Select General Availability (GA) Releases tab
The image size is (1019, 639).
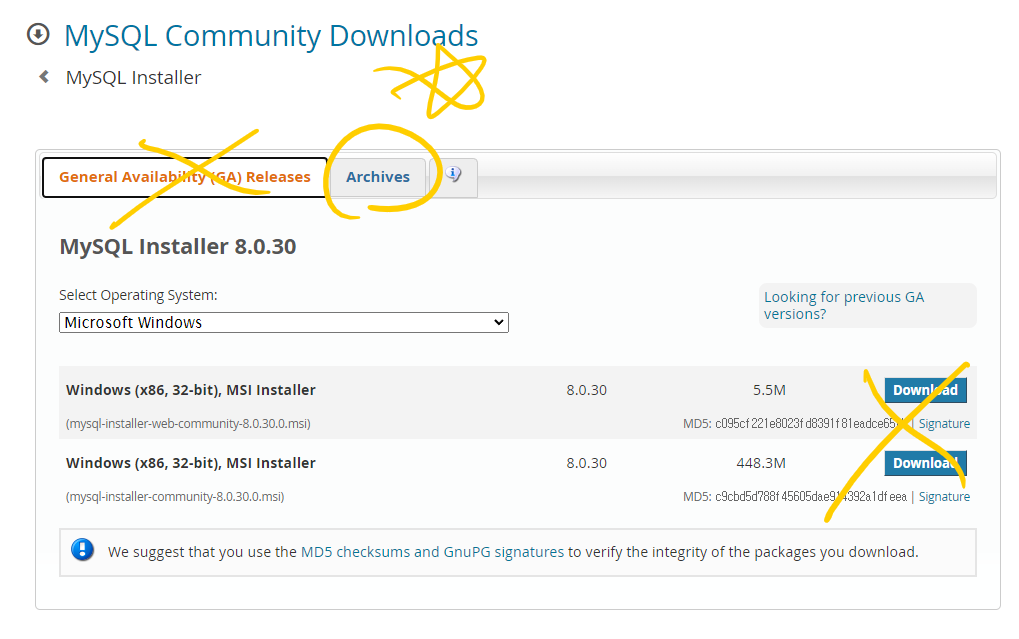click(x=185, y=177)
